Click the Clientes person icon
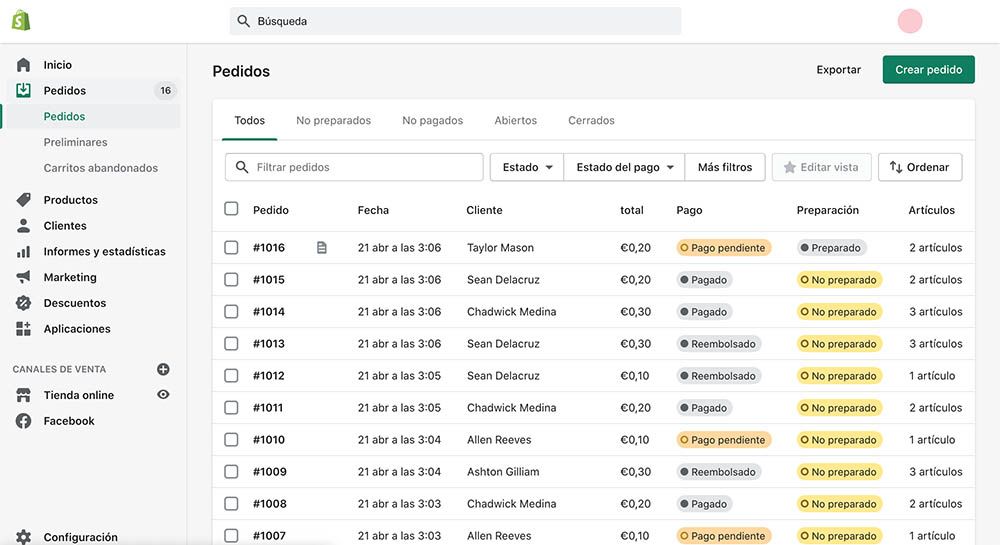The width and height of the screenshot is (1000, 545). (24, 225)
